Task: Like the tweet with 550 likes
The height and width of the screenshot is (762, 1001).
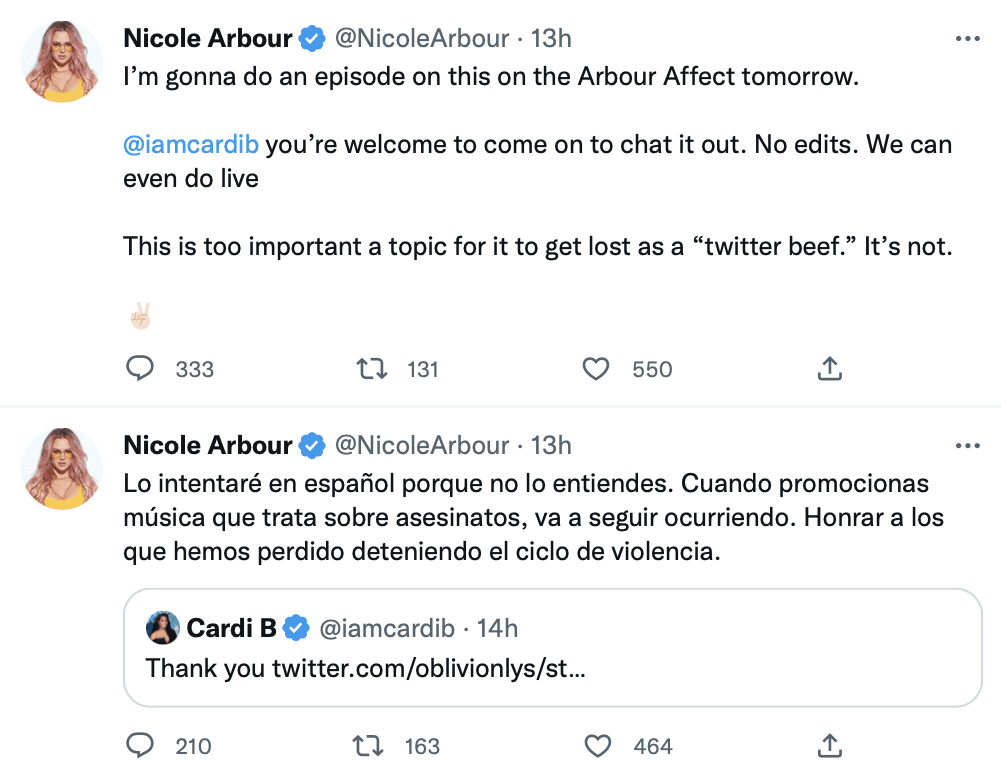Action: (x=596, y=369)
